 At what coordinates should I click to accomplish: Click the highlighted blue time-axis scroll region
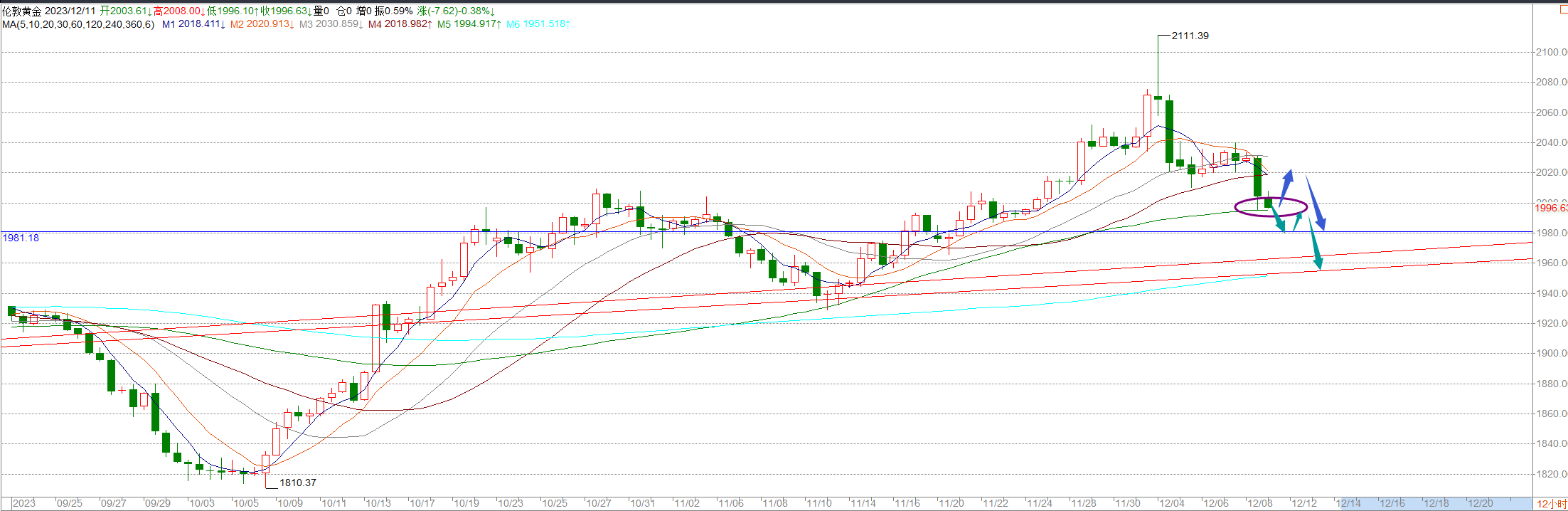coord(1433,503)
